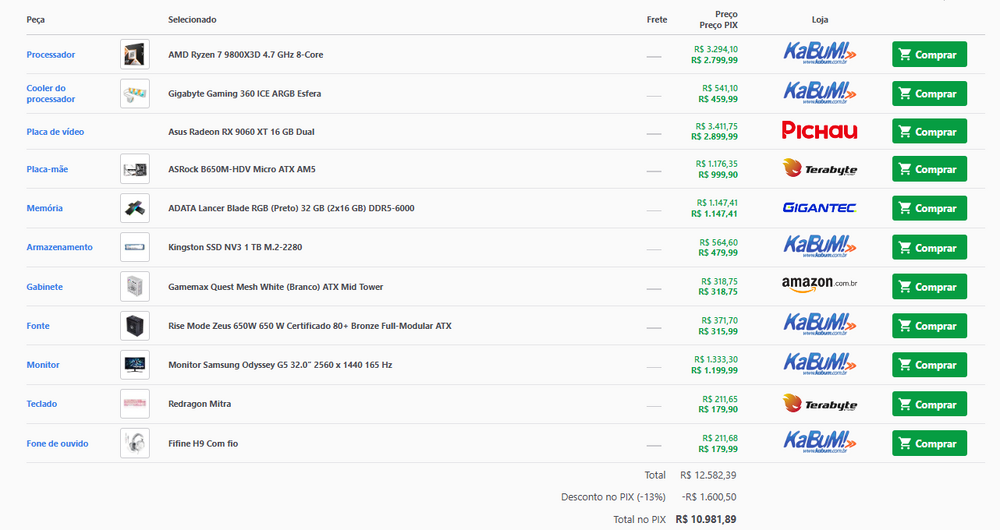Viewport: 1000px width, 530px height.
Task: Click the KaBuM logo for Fifine H9
Action: pos(819,442)
